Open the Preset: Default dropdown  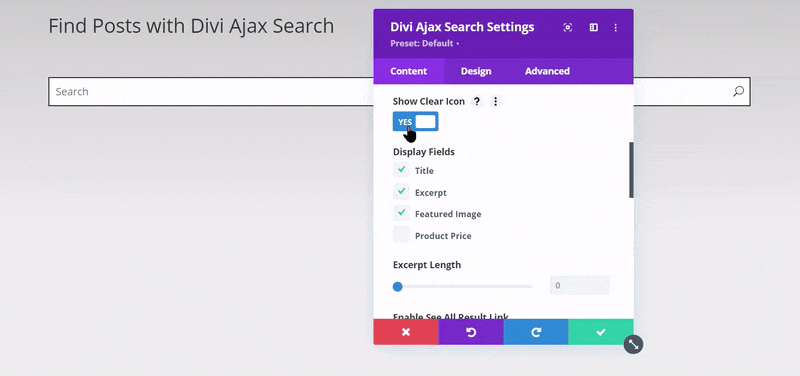(x=424, y=43)
